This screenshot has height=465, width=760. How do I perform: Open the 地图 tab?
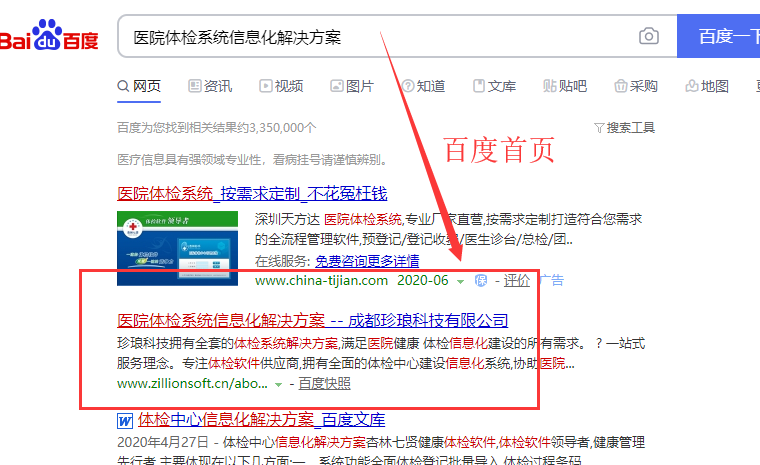tap(707, 86)
